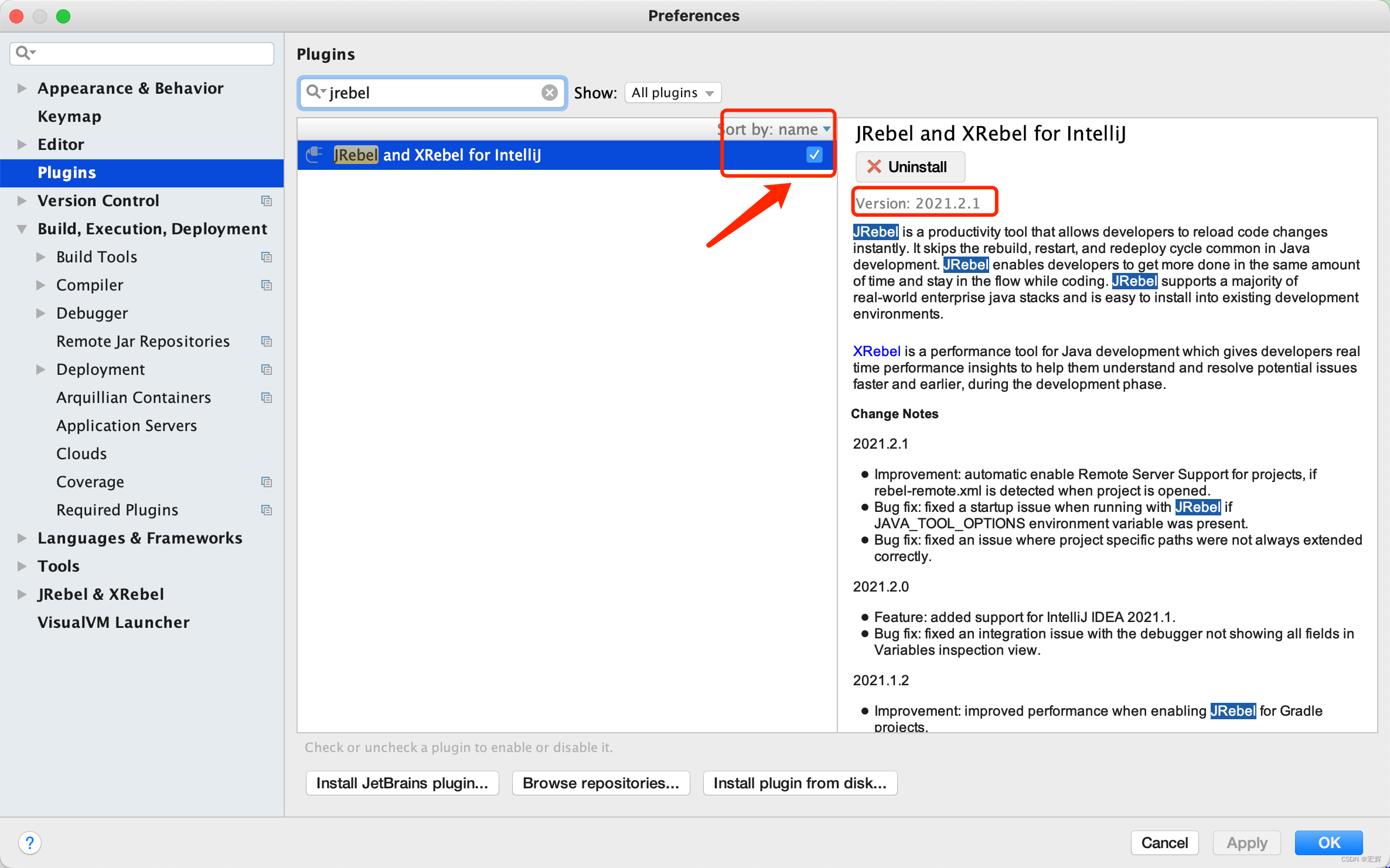1390x868 pixels.
Task: Click project-level icon next to Required Plugins
Action: [267, 510]
